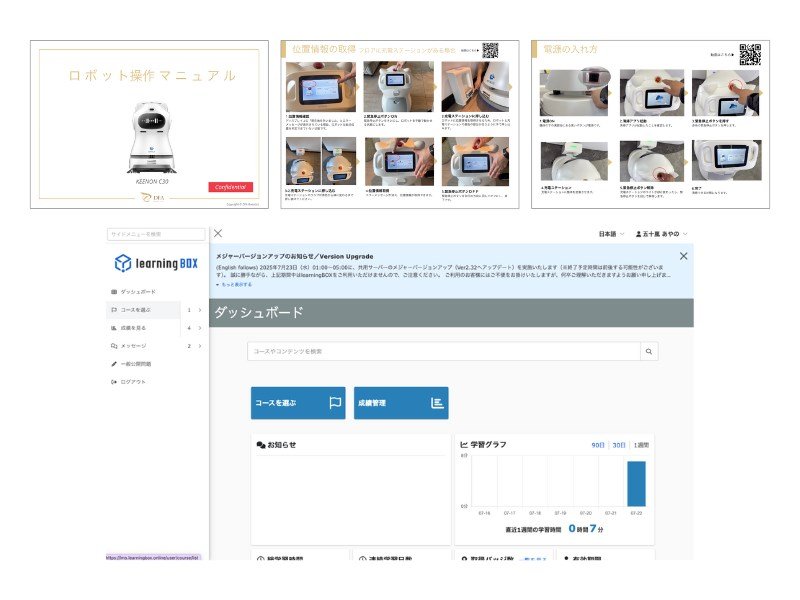
Task: Click the blue コースを選ぶ button
Action: 297,403
